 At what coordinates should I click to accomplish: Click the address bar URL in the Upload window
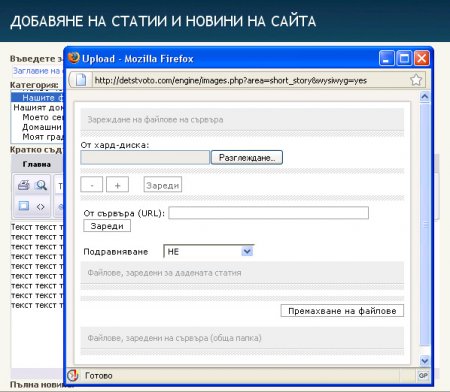[x=231, y=80]
